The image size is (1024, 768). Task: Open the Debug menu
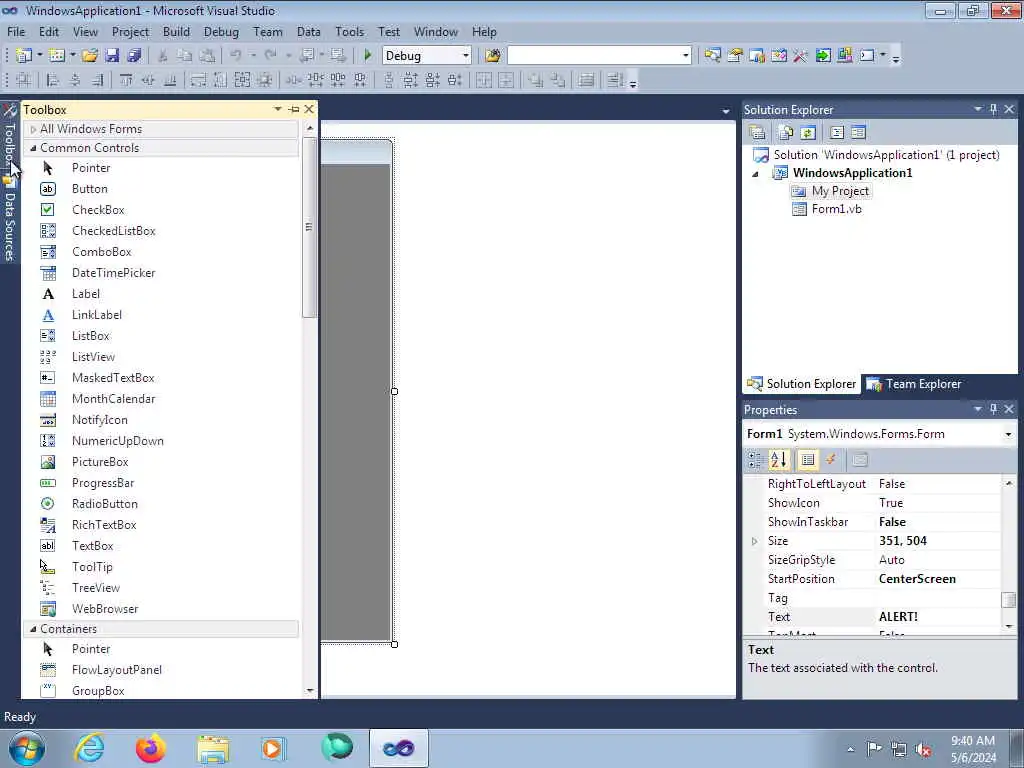pyautogui.click(x=221, y=32)
